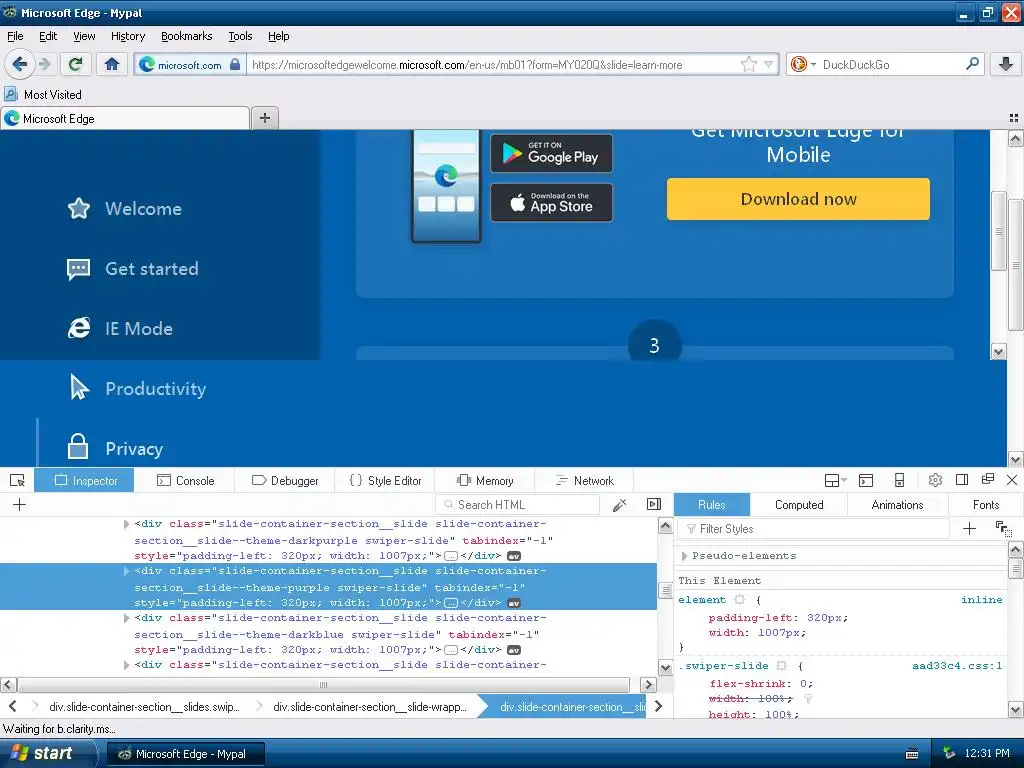Image resolution: width=1024 pixels, height=768 pixels.
Task: Click the ev badge on the darkblue slide
Action: coord(514,650)
